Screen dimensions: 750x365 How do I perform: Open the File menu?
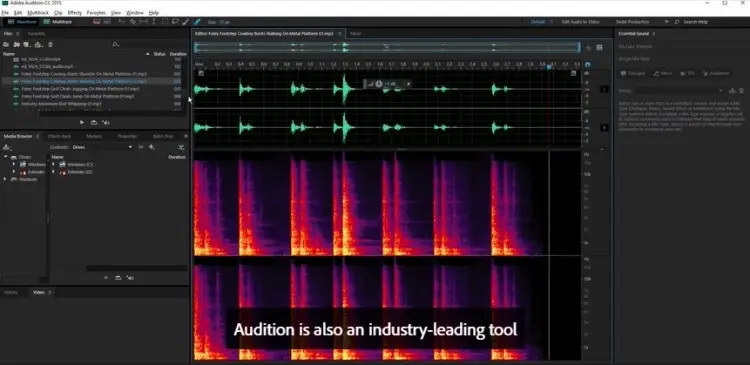point(5,12)
